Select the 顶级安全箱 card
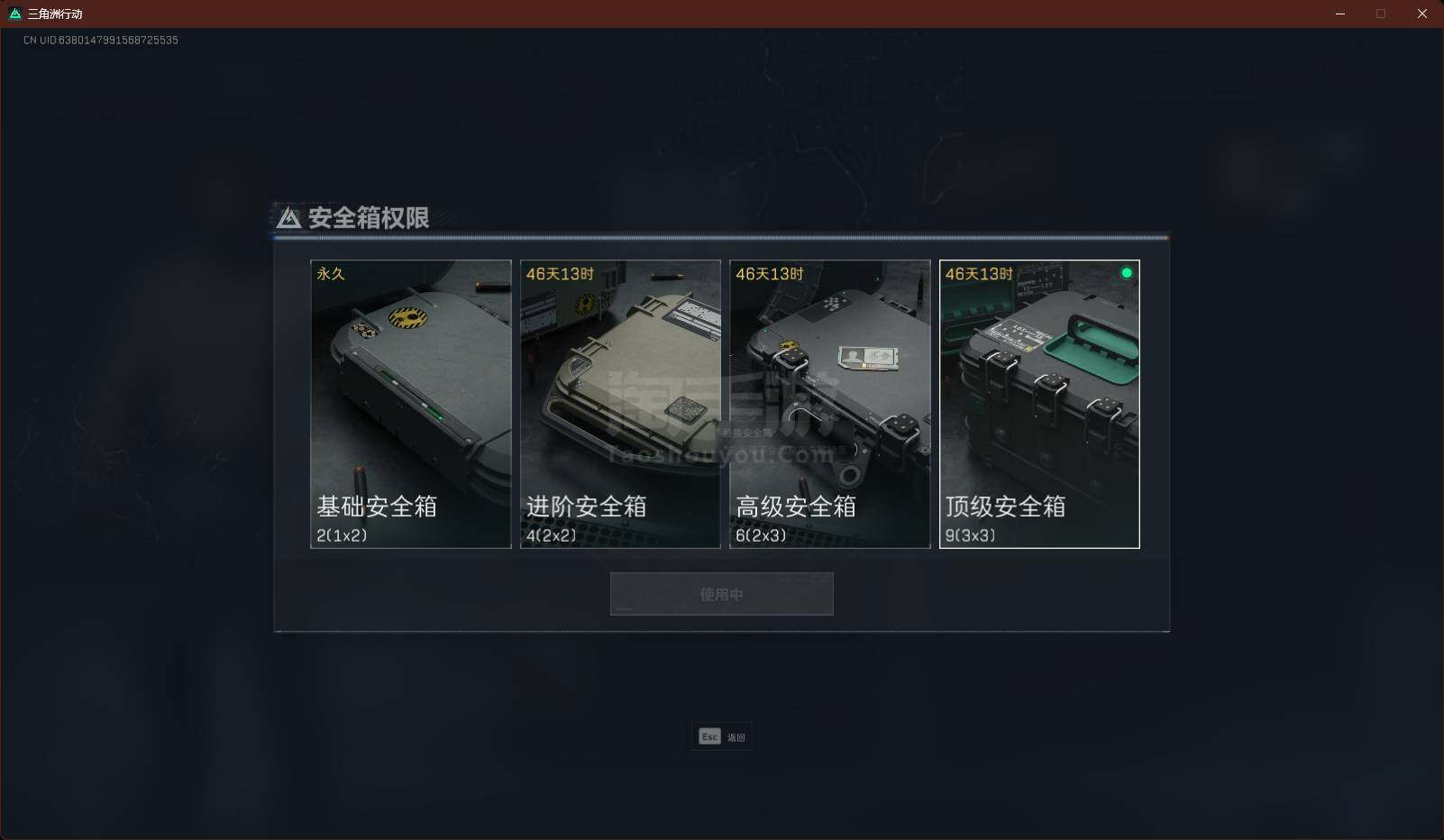1444x840 pixels. [1039, 404]
